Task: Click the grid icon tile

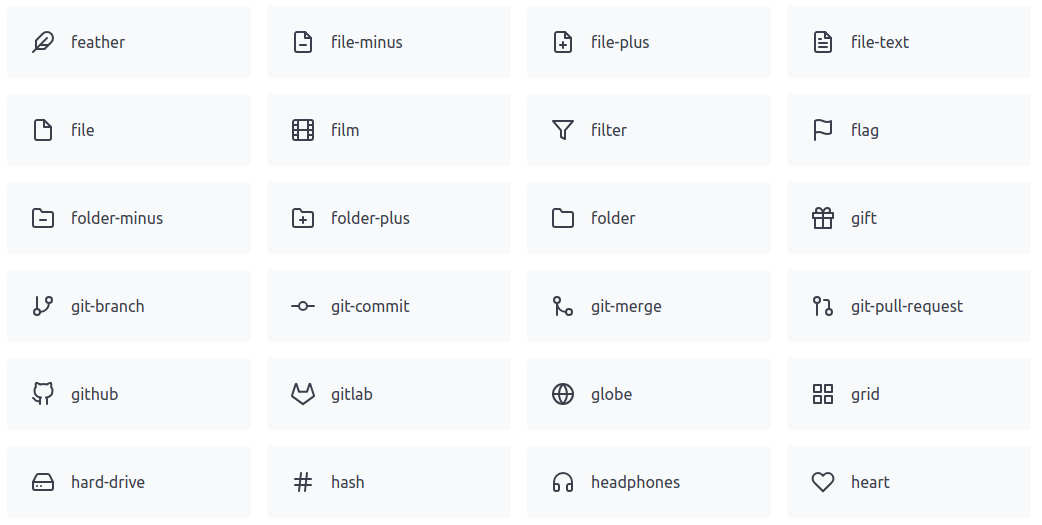Action: click(908, 394)
